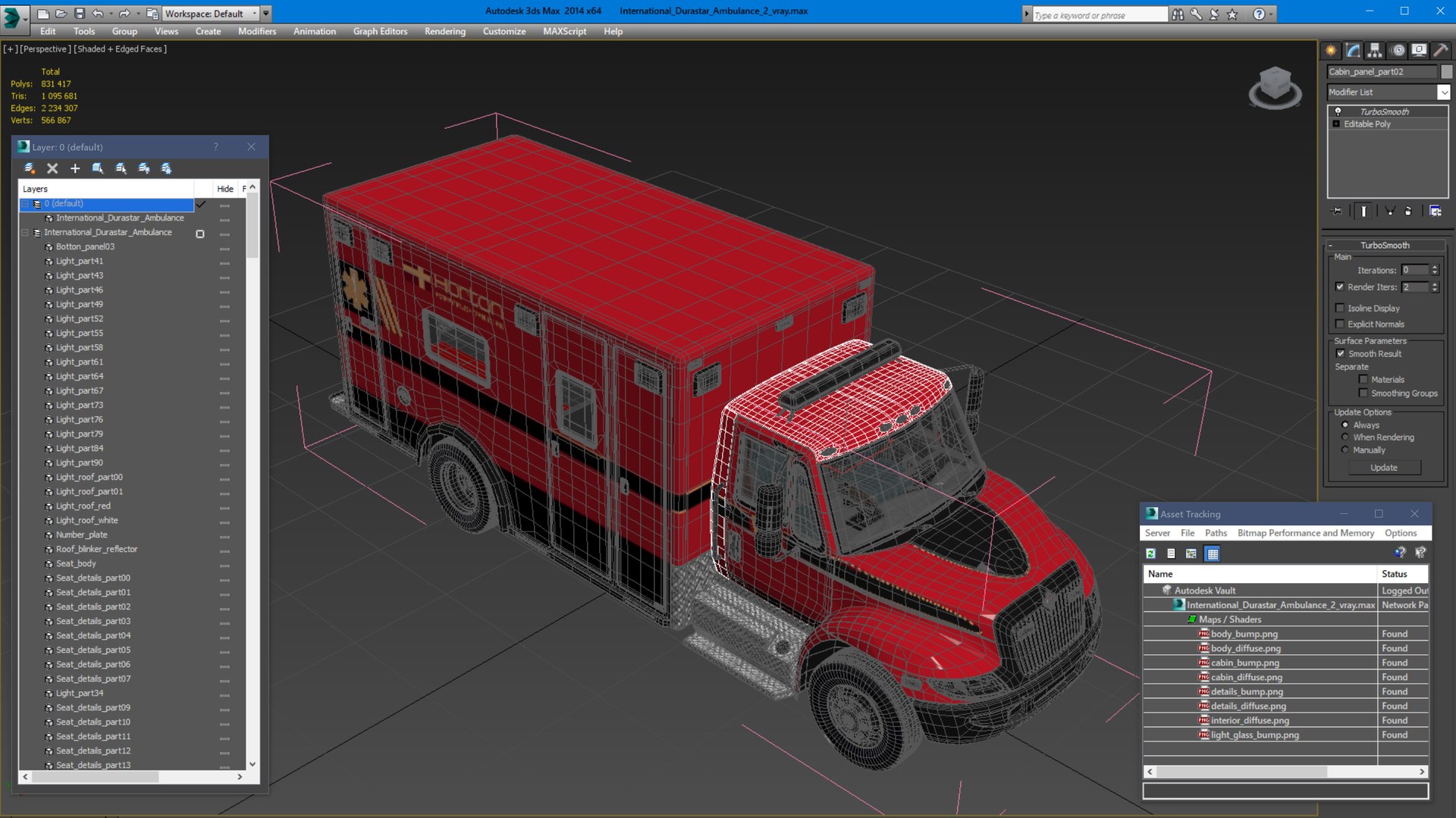Select When Rendering update option

click(1345, 437)
